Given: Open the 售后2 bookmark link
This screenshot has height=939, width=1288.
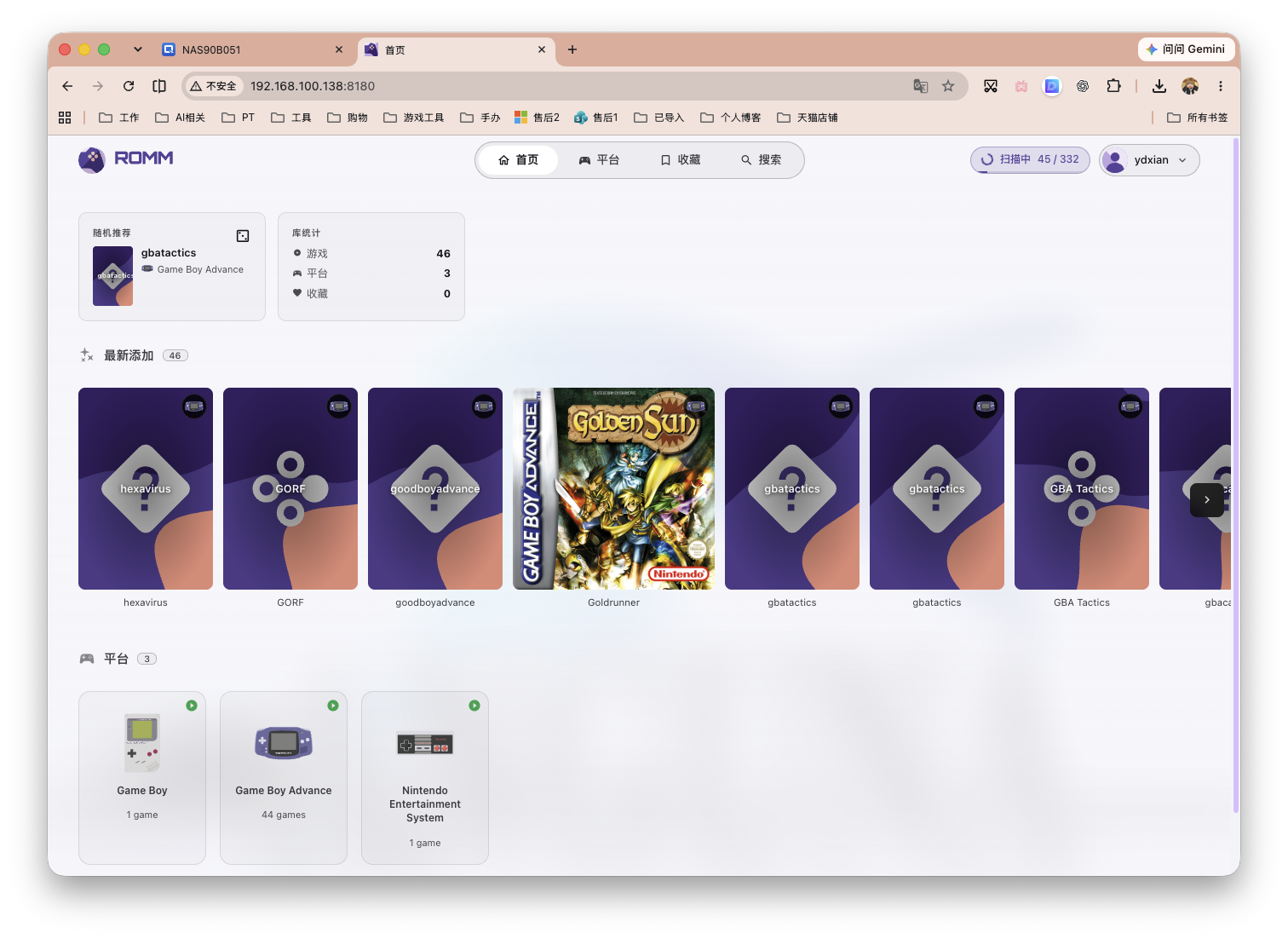Looking at the screenshot, I should (x=537, y=118).
